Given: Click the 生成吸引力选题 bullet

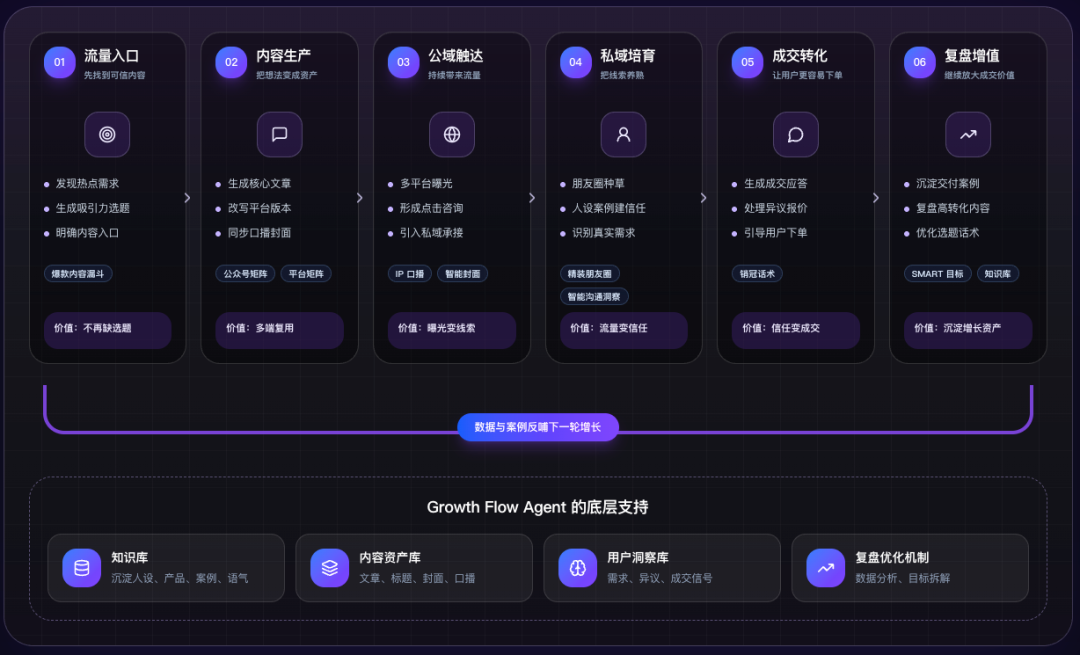Looking at the screenshot, I should coord(93,208).
